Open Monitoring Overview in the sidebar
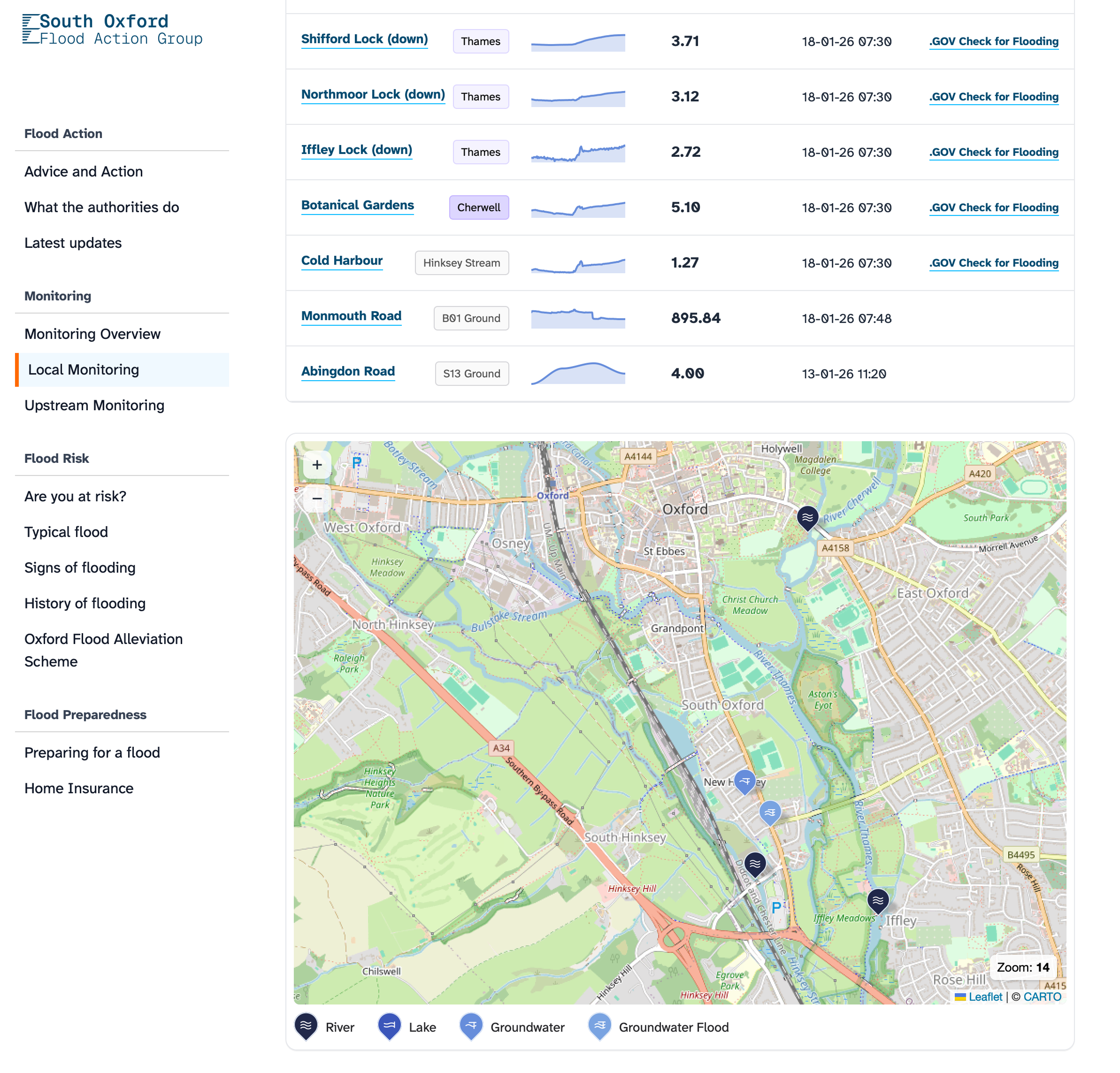Viewport: 1120px width, 1073px height. [92, 334]
